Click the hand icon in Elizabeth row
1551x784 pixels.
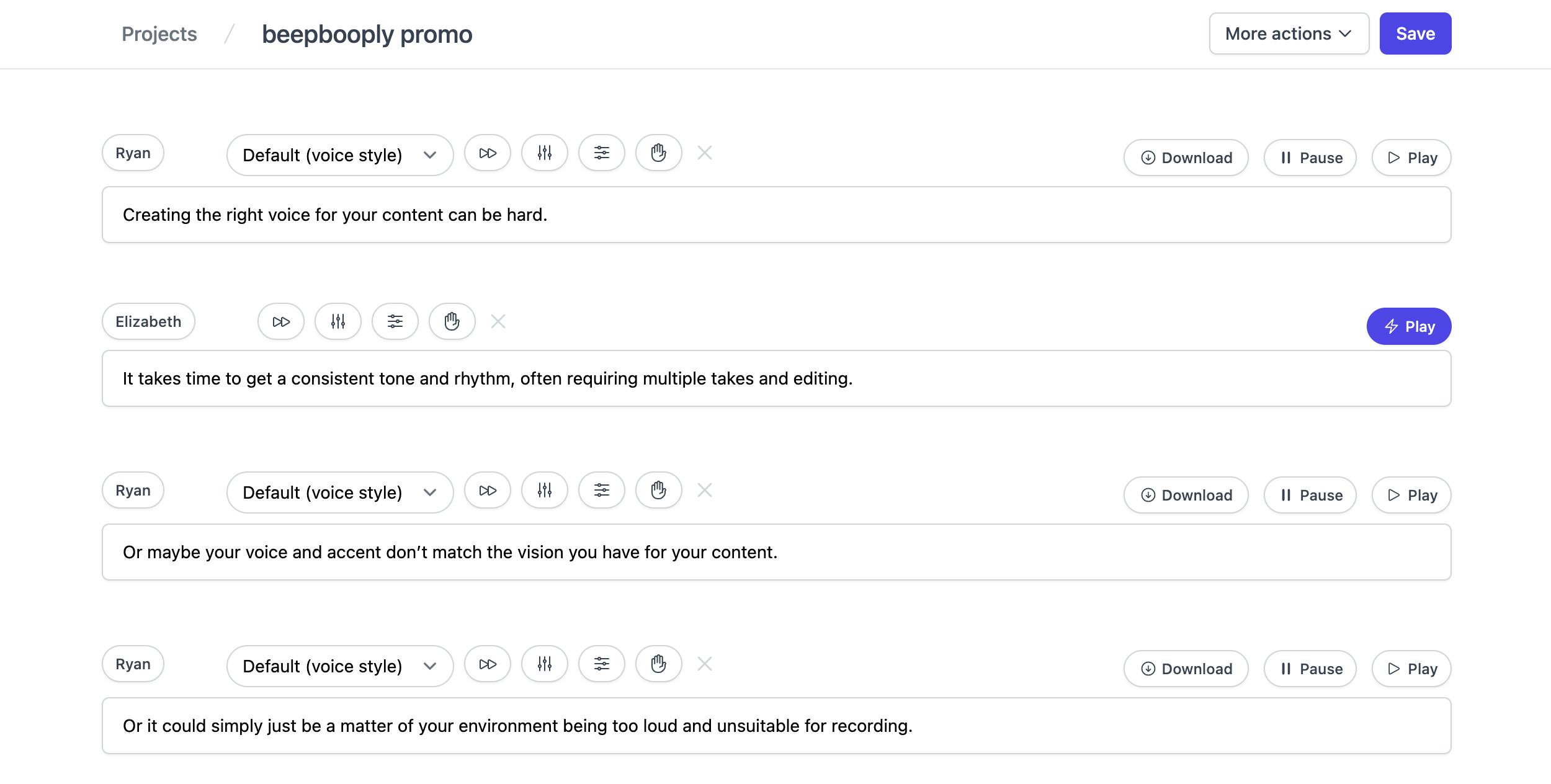tap(452, 322)
